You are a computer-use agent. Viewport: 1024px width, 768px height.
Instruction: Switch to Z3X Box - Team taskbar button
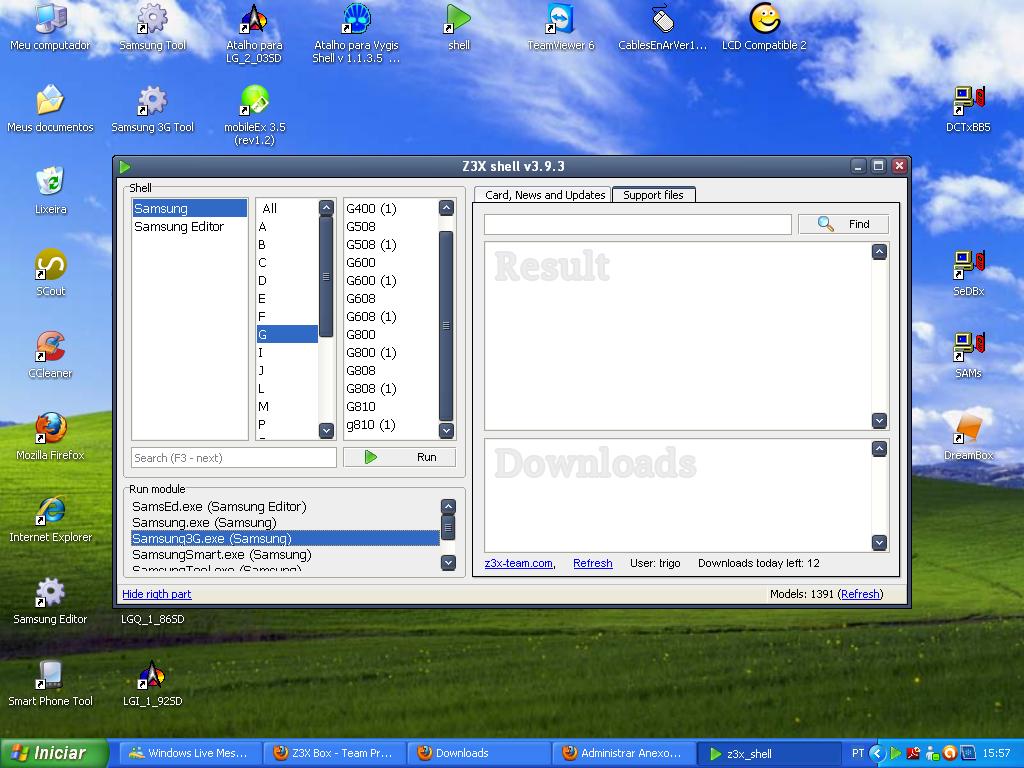(335, 753)
